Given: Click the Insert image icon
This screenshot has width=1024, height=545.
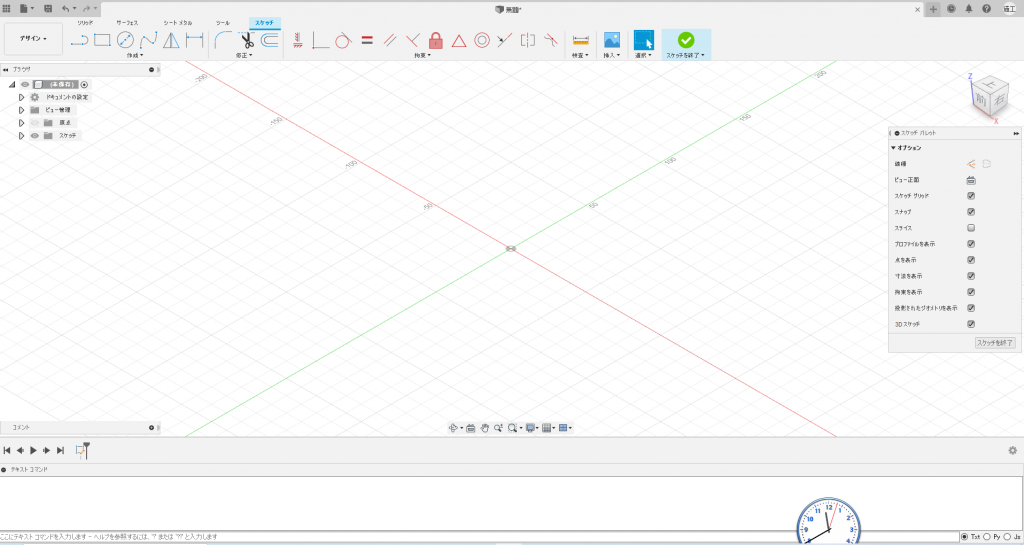Looking at the screenshot, I should pos(611,40).
